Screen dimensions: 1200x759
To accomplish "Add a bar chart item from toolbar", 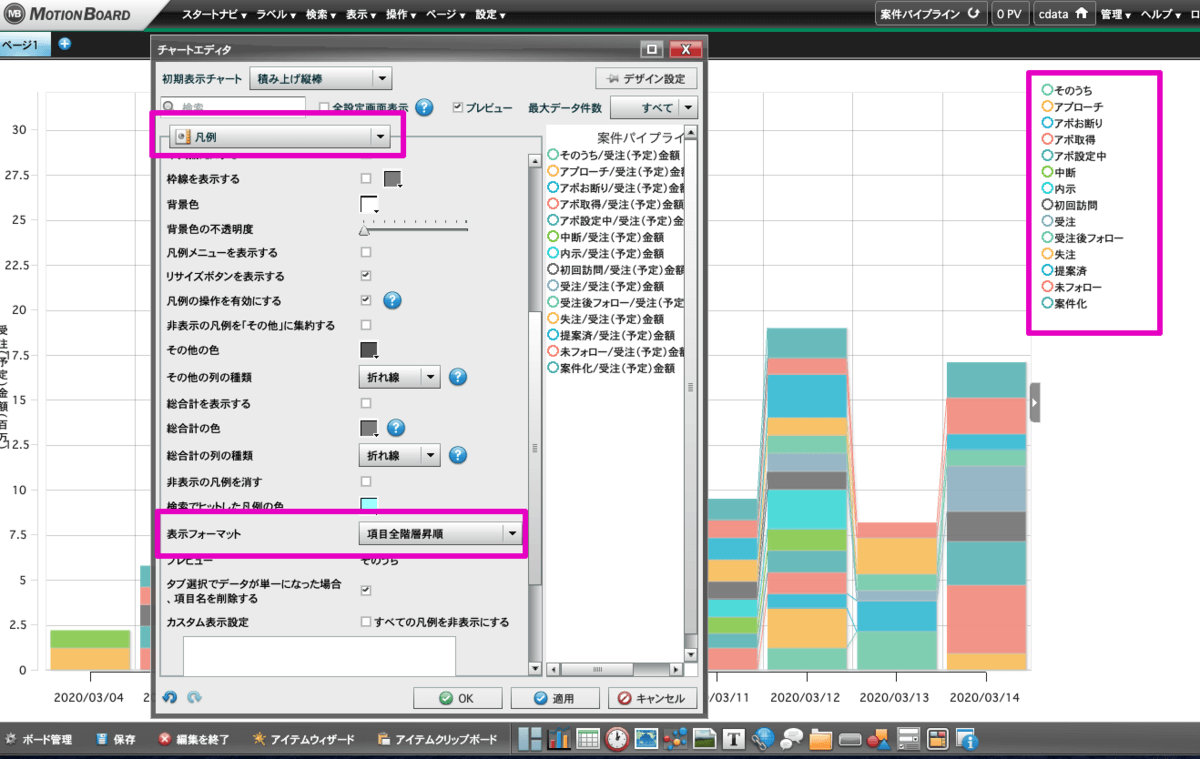I will point(558,740).
